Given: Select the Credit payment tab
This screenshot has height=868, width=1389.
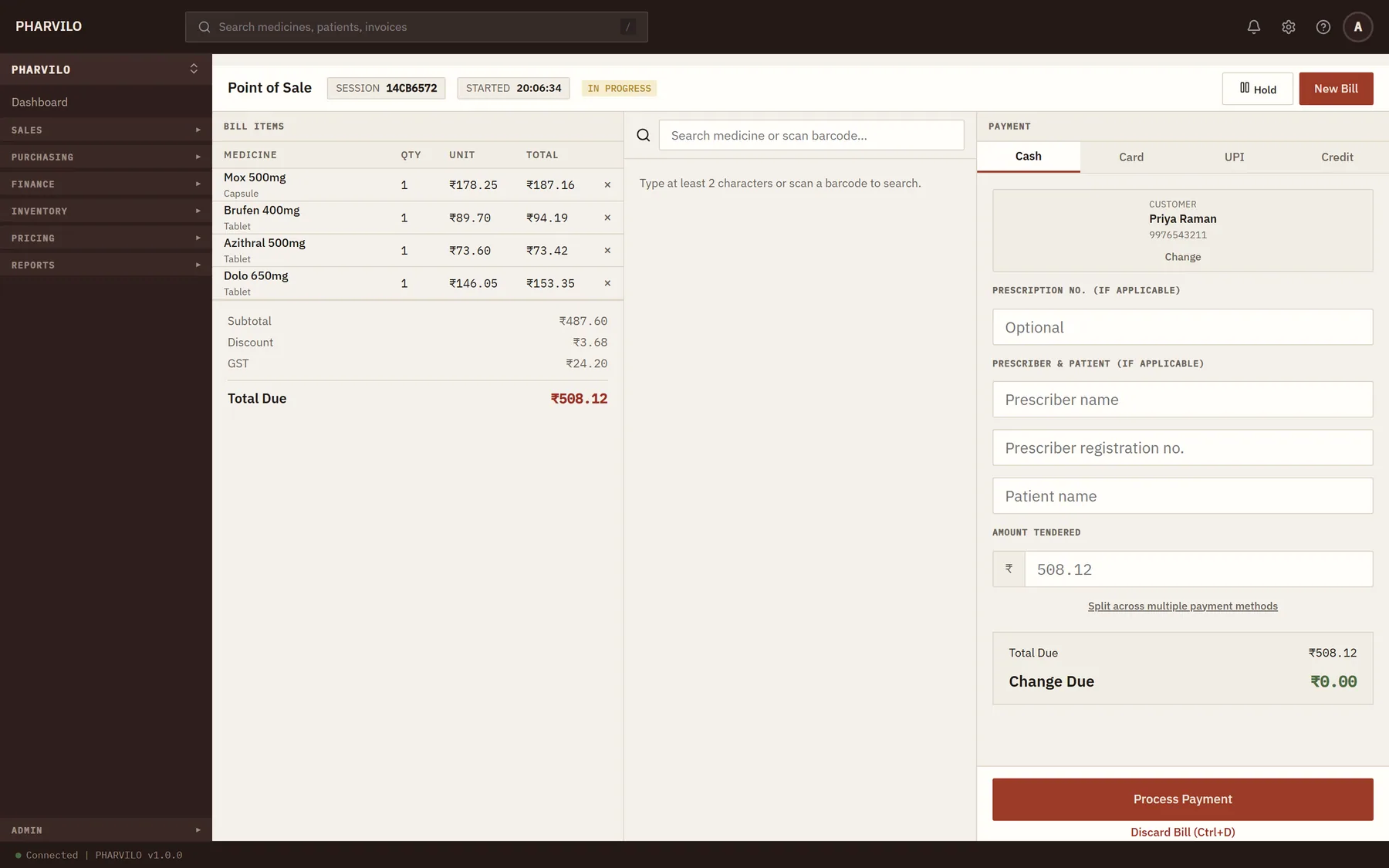Looking at the screenshot, I should (x=1337, y=157).
